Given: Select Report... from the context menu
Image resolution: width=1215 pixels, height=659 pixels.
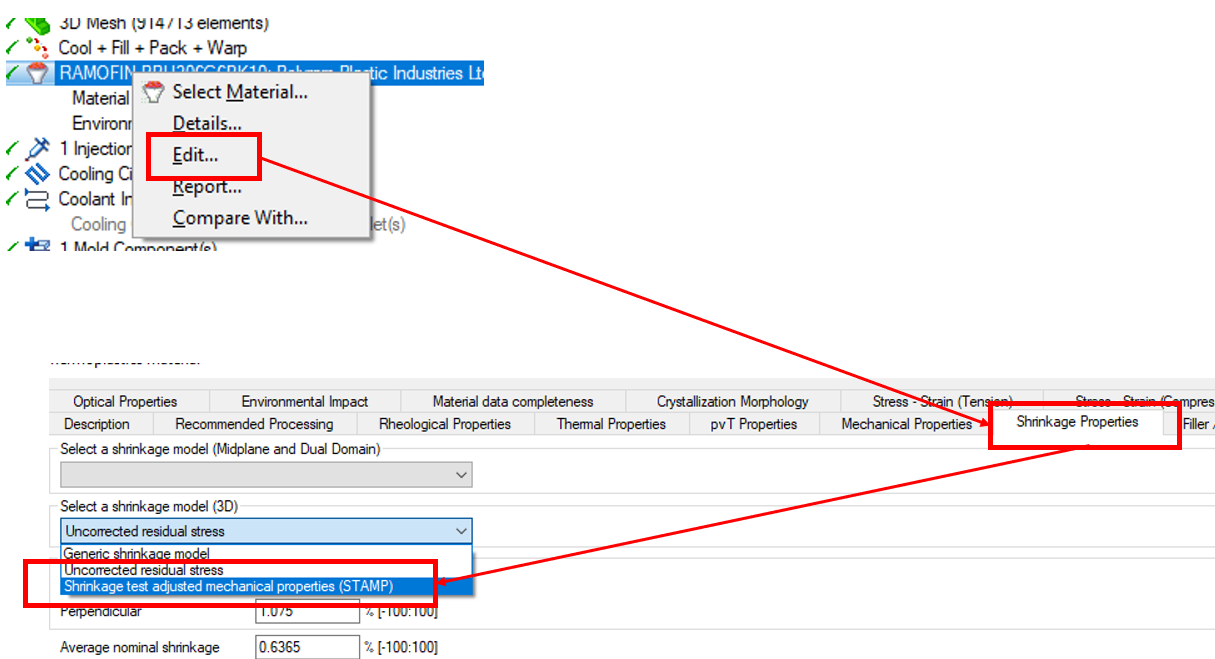Looking at the screenshot, I should point(207,187).
